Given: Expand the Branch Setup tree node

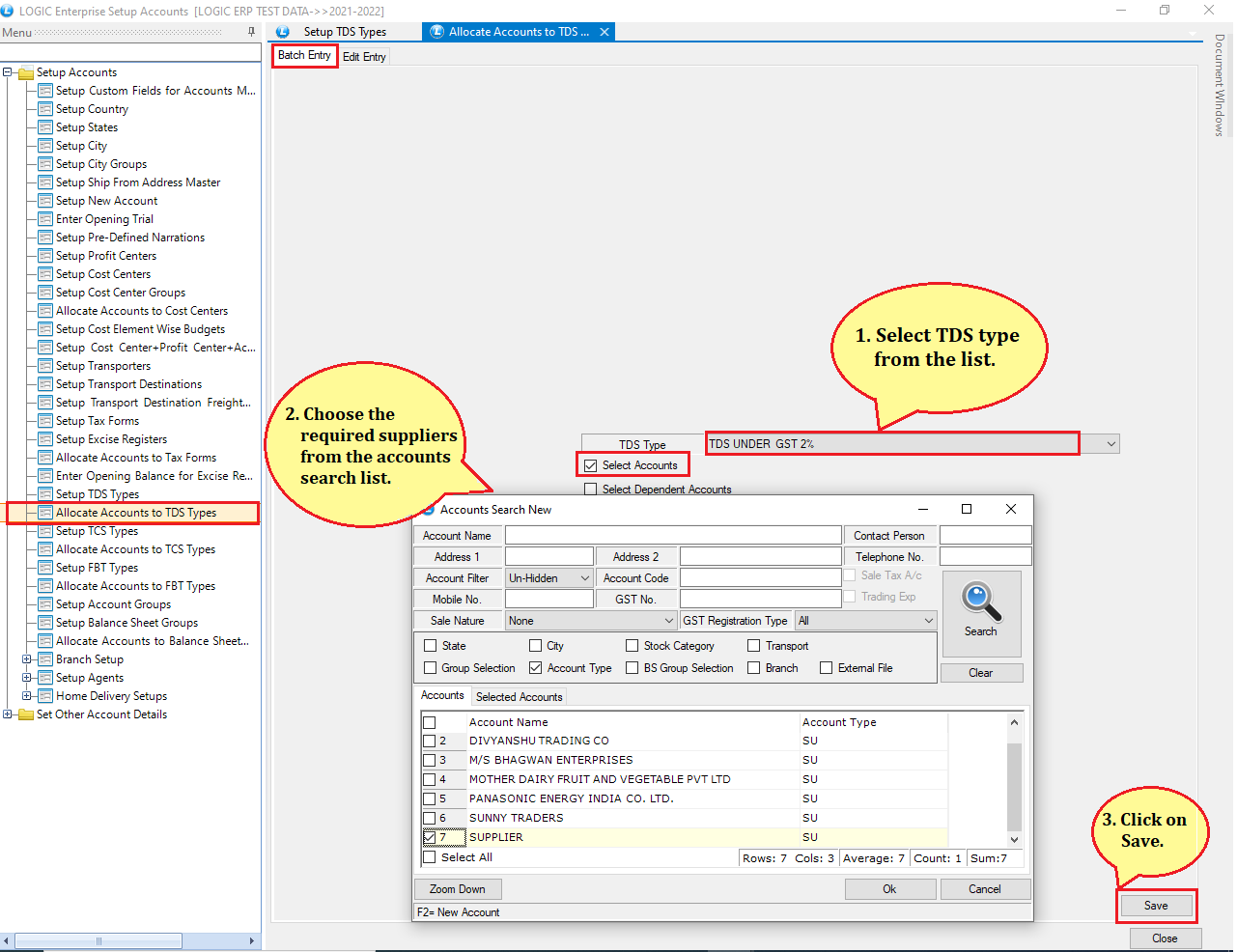Looking at the screenshot, I should tap(26, 659).
